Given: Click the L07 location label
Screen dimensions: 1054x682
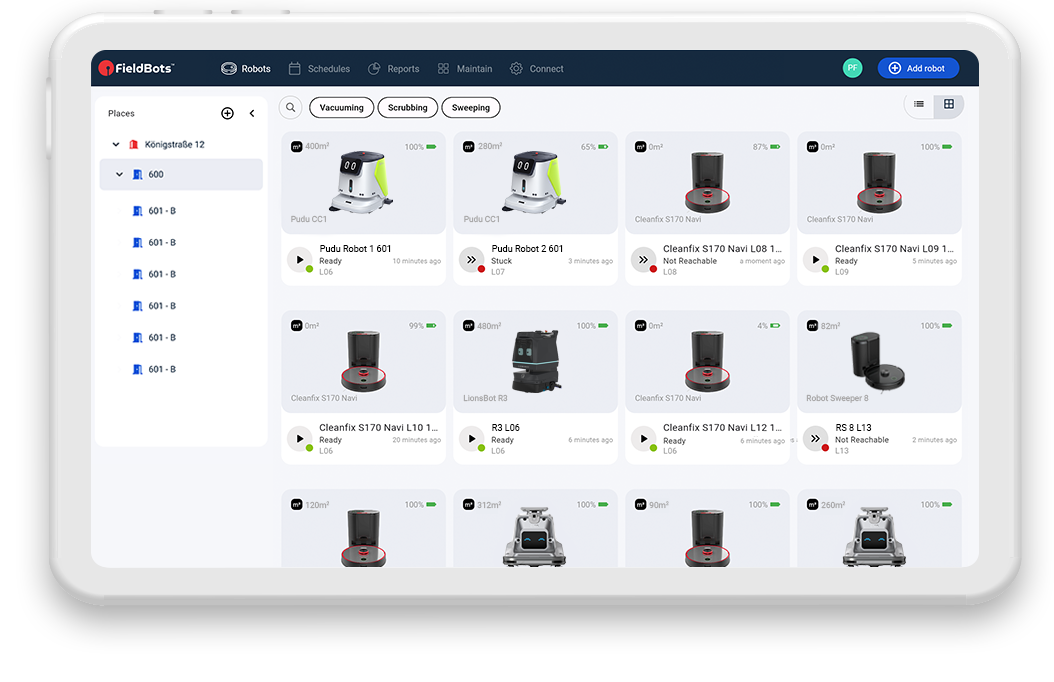Looking at the screenshot, I should point(498,272).
